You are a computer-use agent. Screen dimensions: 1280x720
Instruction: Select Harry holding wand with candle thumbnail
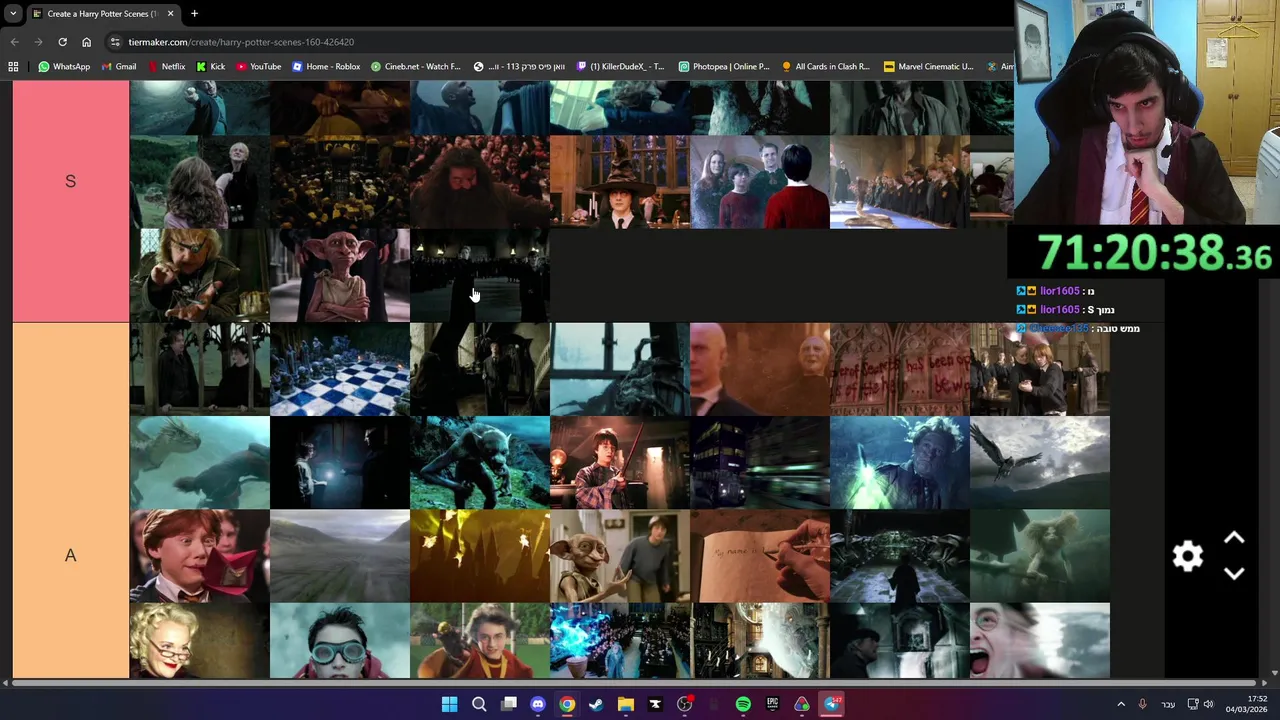click(x=620, y=463)
